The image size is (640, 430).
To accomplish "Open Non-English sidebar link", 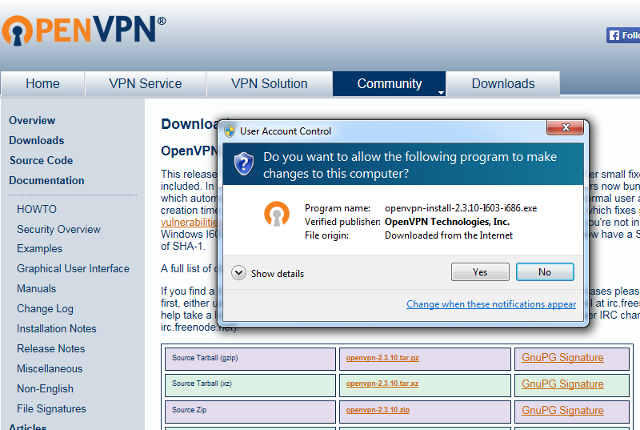I will [x=45, y=389].
